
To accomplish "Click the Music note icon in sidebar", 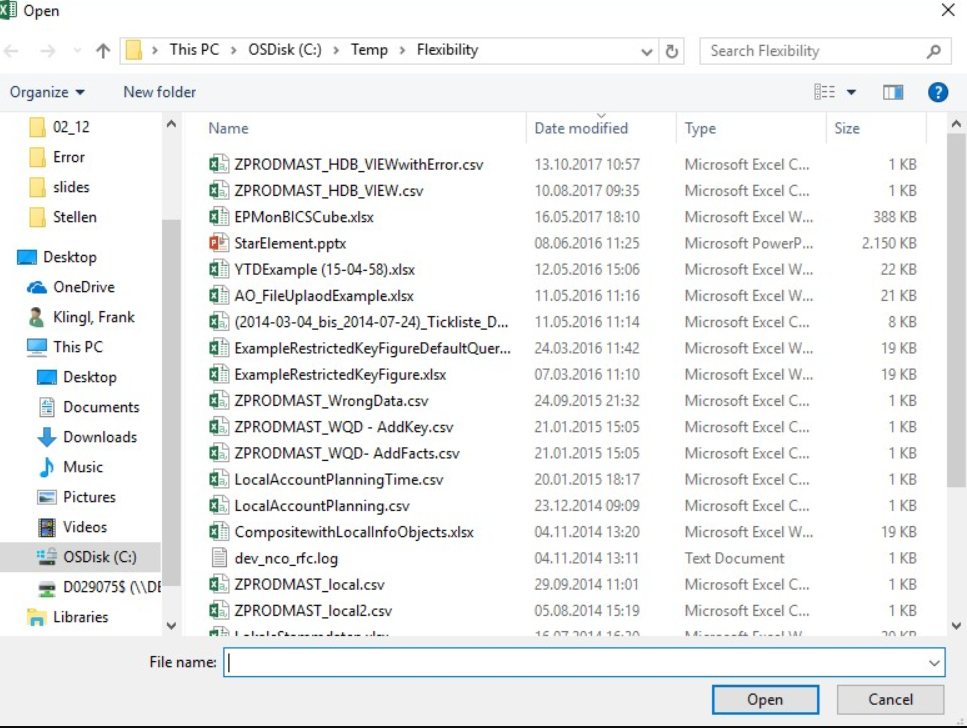I will (46, 467).
